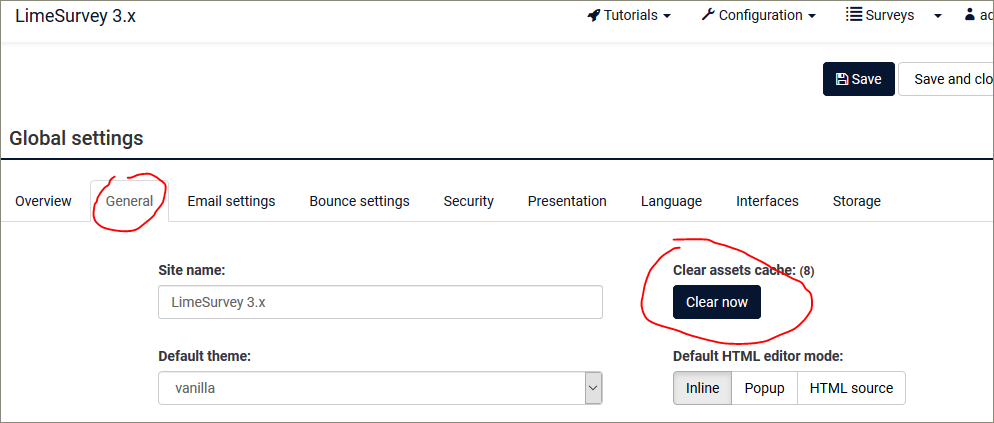
Task: Click the floppy disk icon on Save
Action: pyautogui.click(x=842, y=79)
